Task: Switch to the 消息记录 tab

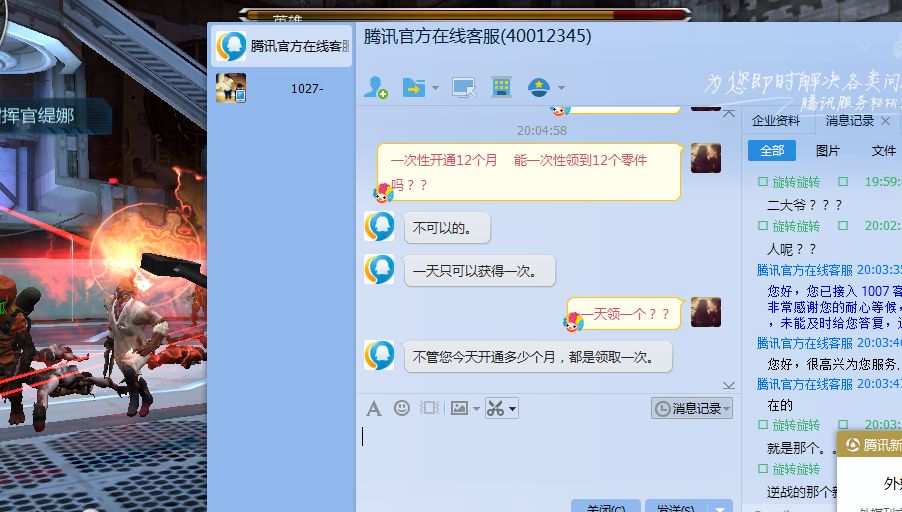Action: click(x=850, y=121)
